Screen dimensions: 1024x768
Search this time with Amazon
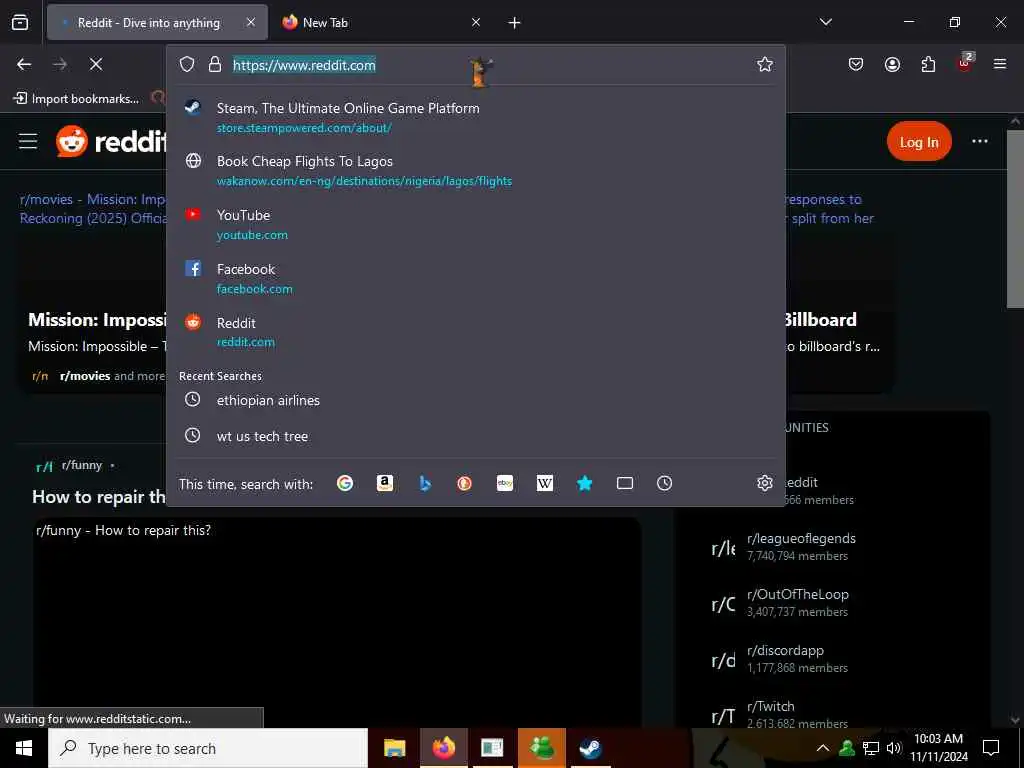pyautogui.click(x=385, y=483)
